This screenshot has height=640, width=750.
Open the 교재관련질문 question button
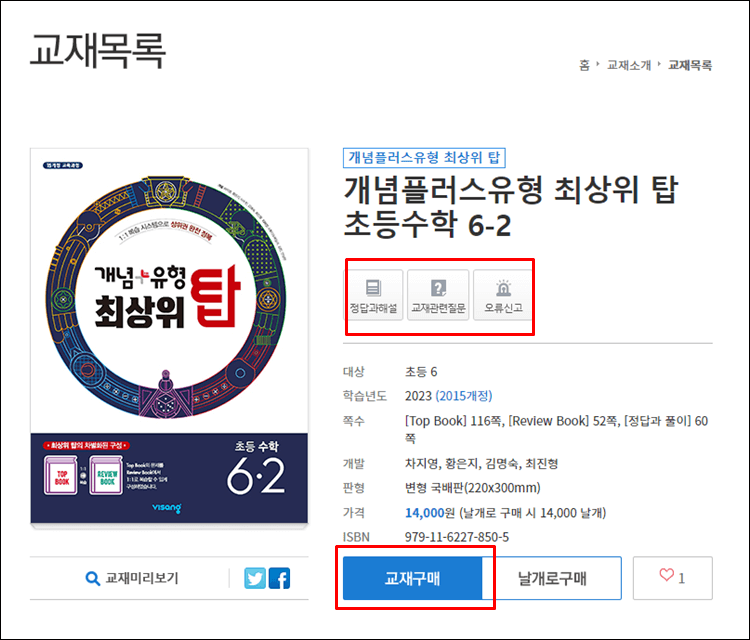(438, 295)
